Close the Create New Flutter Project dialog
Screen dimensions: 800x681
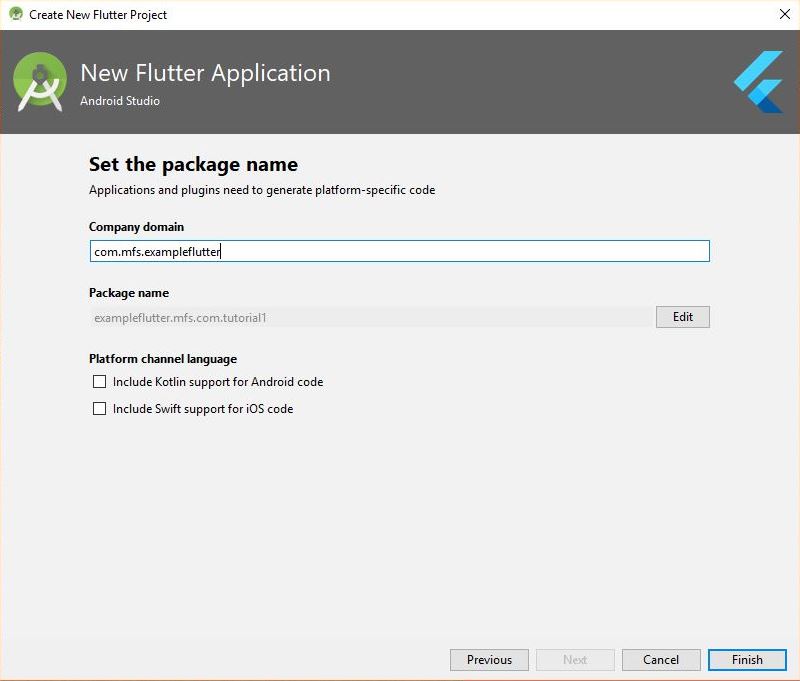coord(784,14)
